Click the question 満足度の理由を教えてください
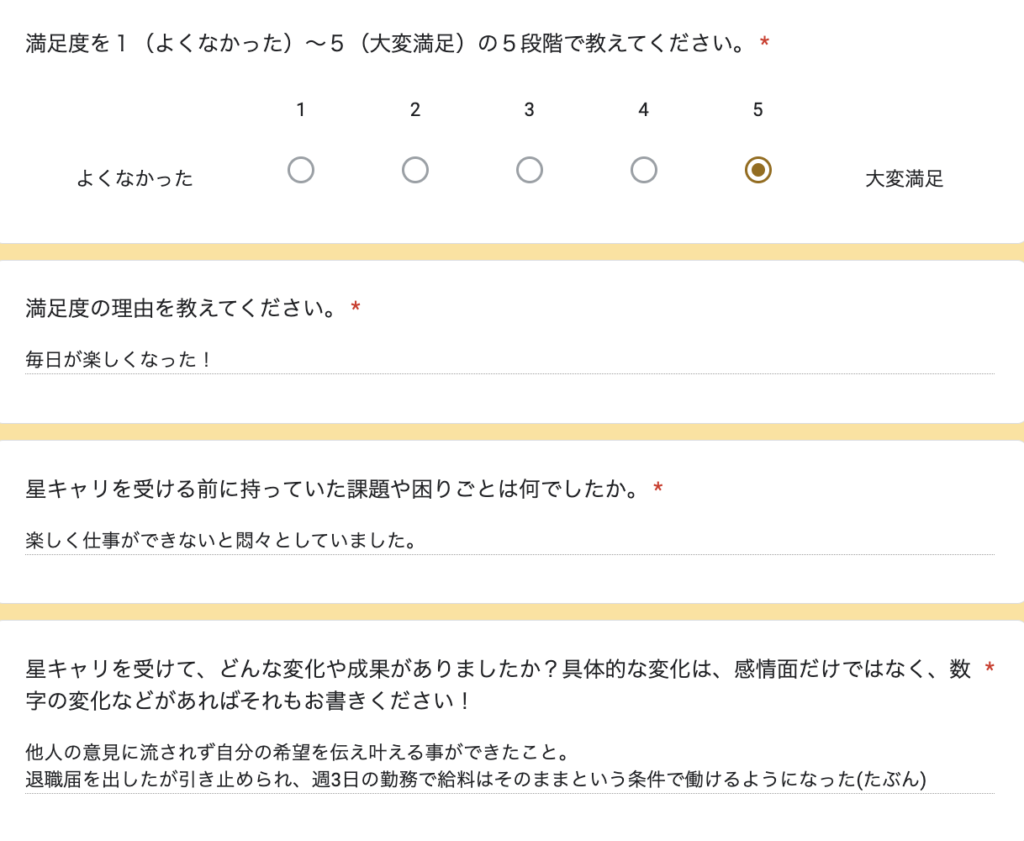 (x=182, y=308)
